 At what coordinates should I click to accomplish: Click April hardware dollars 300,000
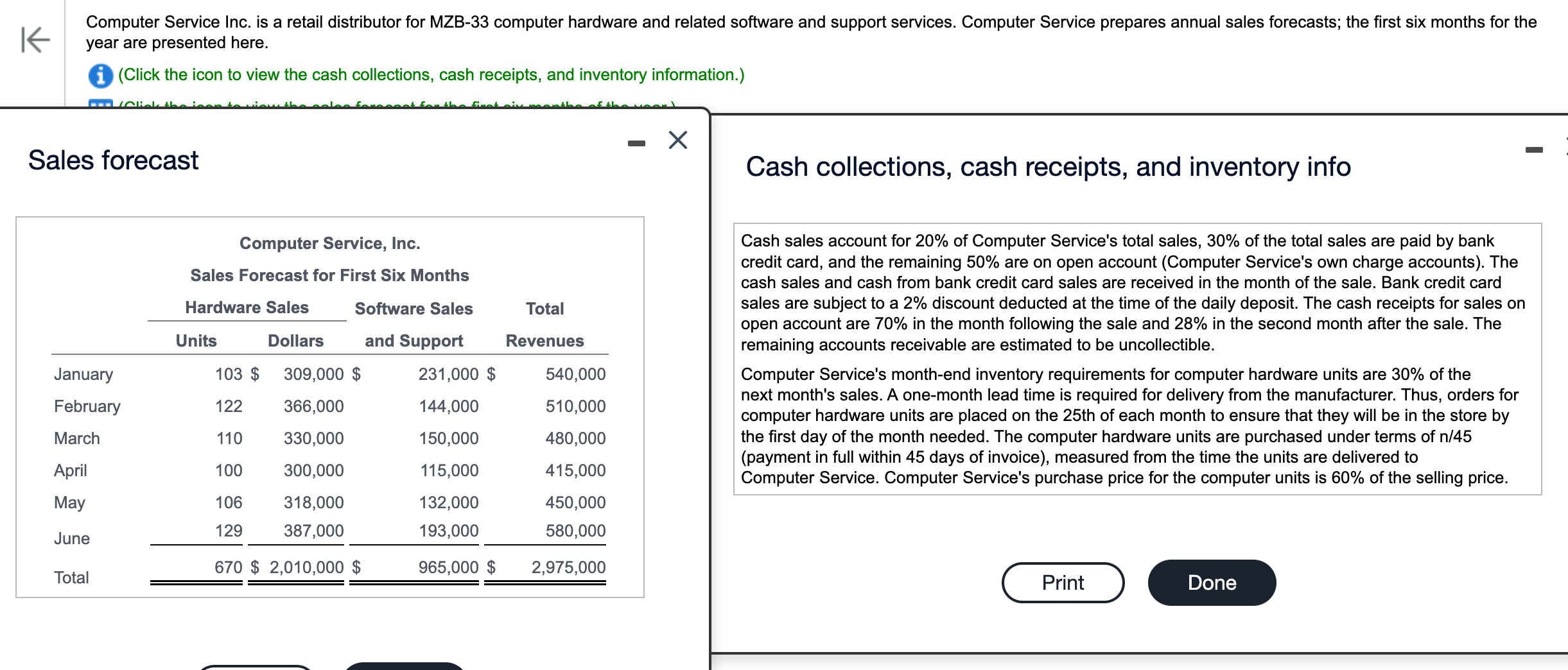click(314, 470)
